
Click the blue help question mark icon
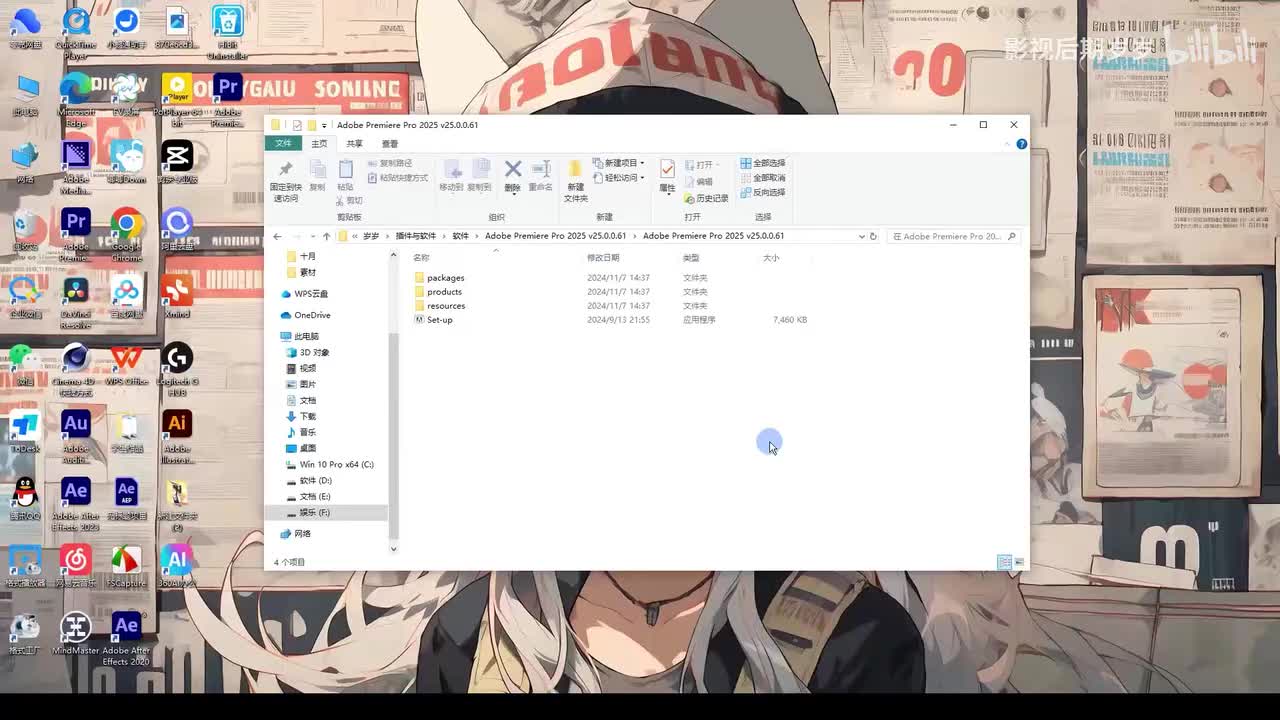(x=1021, y=144)
